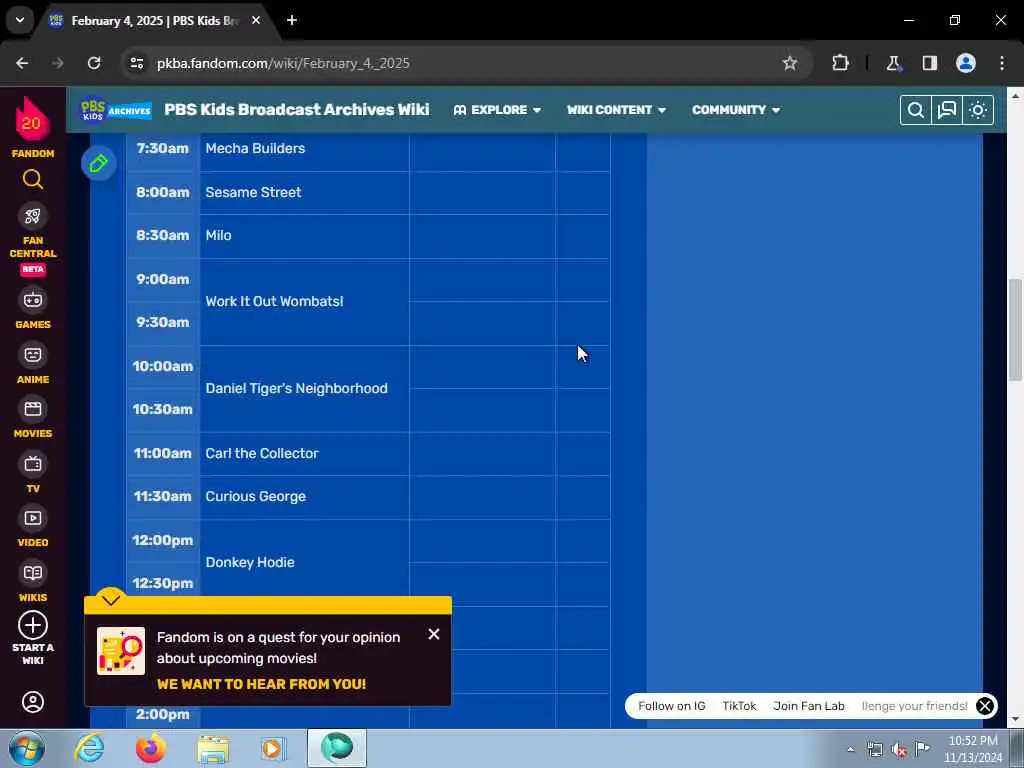
Task: Expand the Wiki Content menu
Action: (616, 110)
